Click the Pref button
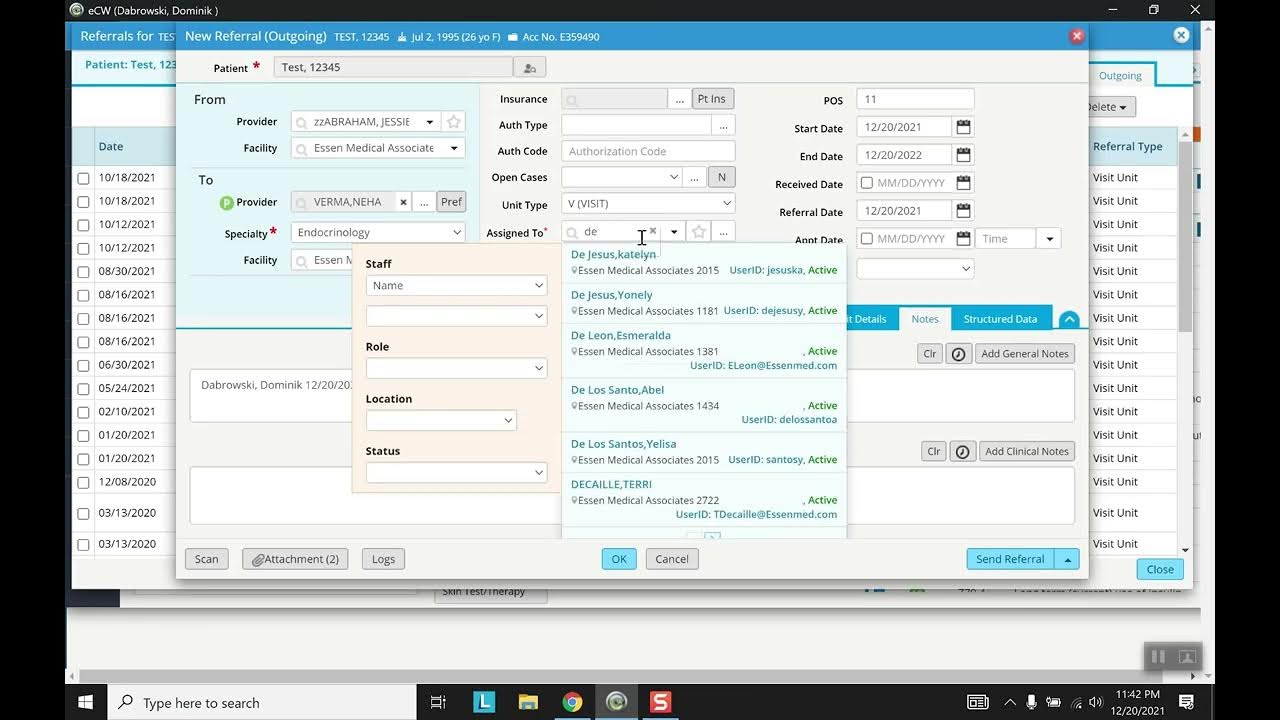 point(452,202)
